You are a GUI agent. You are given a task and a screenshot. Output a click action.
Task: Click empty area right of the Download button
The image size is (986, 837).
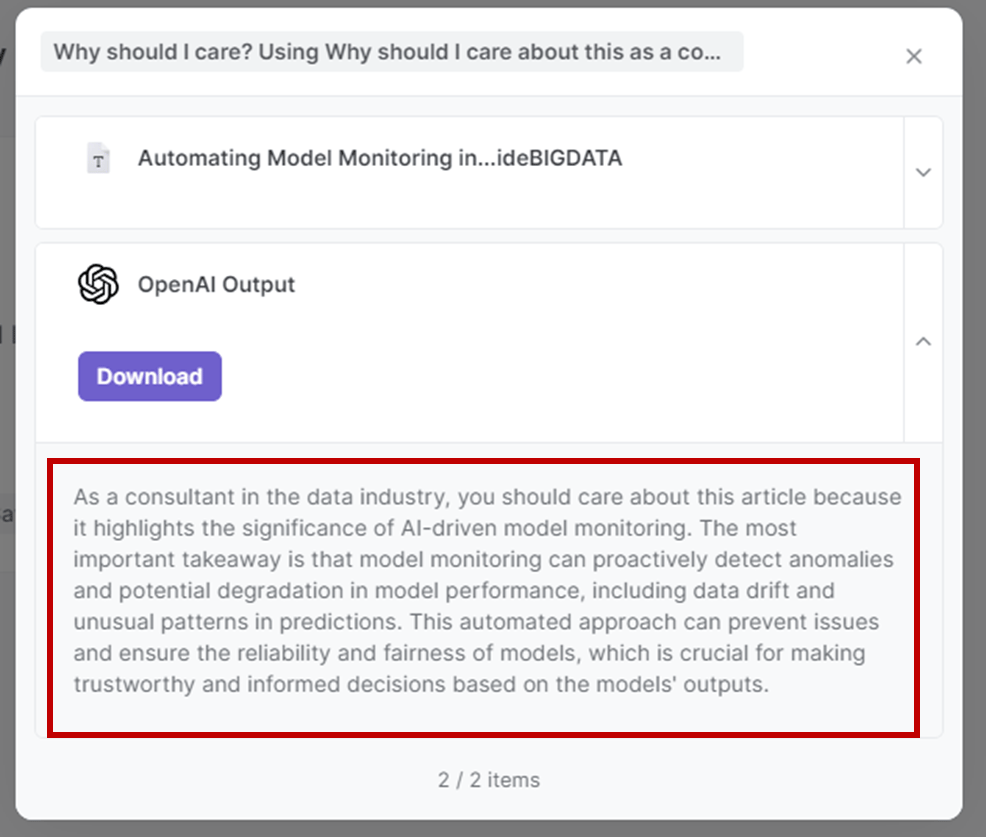550,377
